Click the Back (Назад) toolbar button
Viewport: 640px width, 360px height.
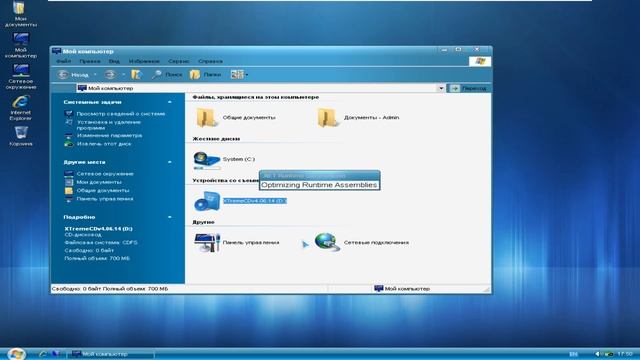[73, 75]
